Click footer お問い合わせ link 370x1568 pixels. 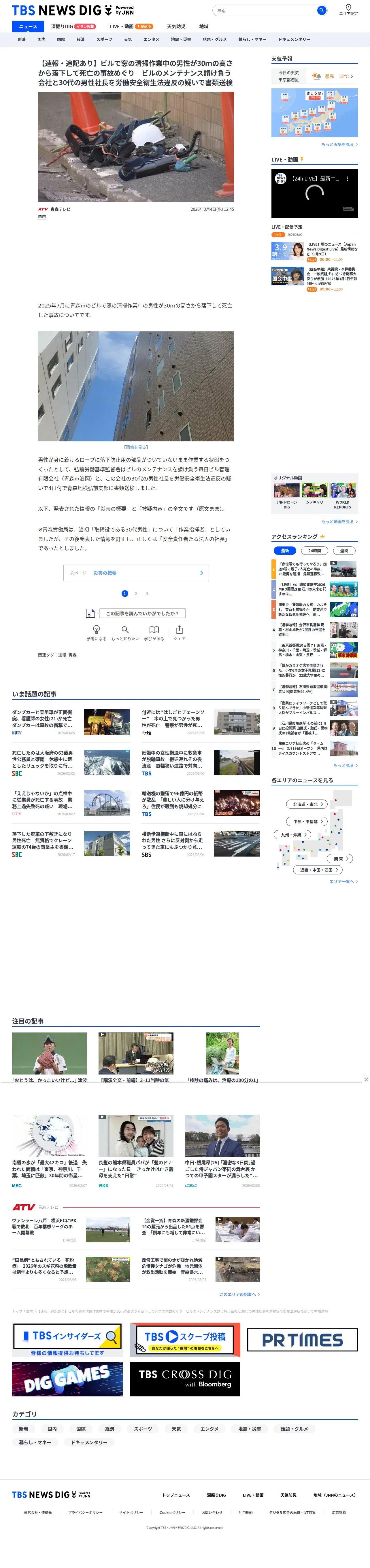click(x=212, y=1513)
